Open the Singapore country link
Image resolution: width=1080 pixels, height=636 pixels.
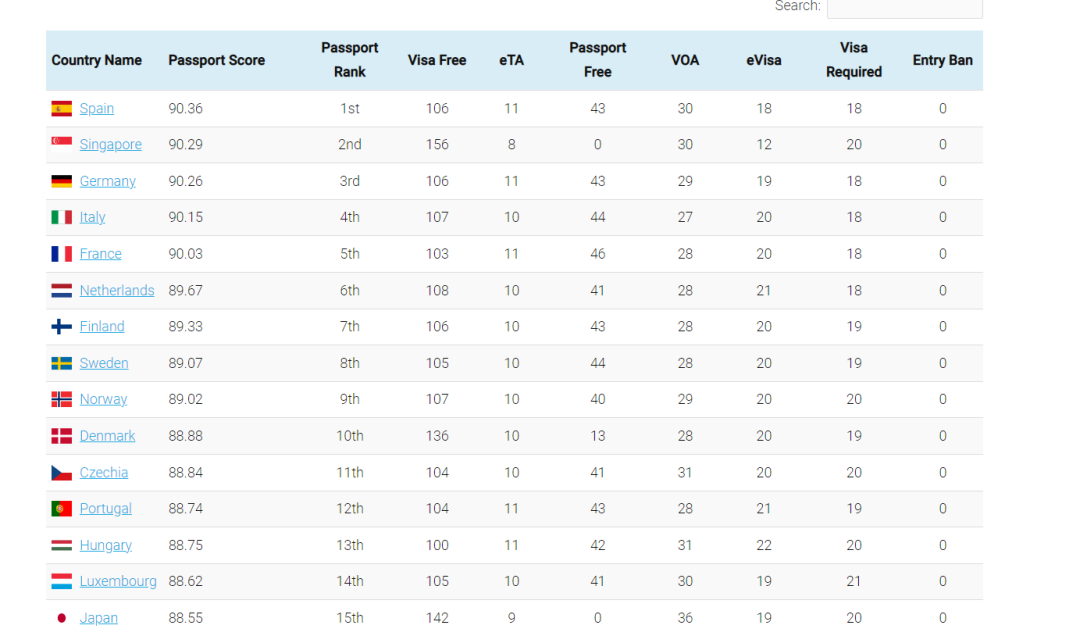point(110,145)
